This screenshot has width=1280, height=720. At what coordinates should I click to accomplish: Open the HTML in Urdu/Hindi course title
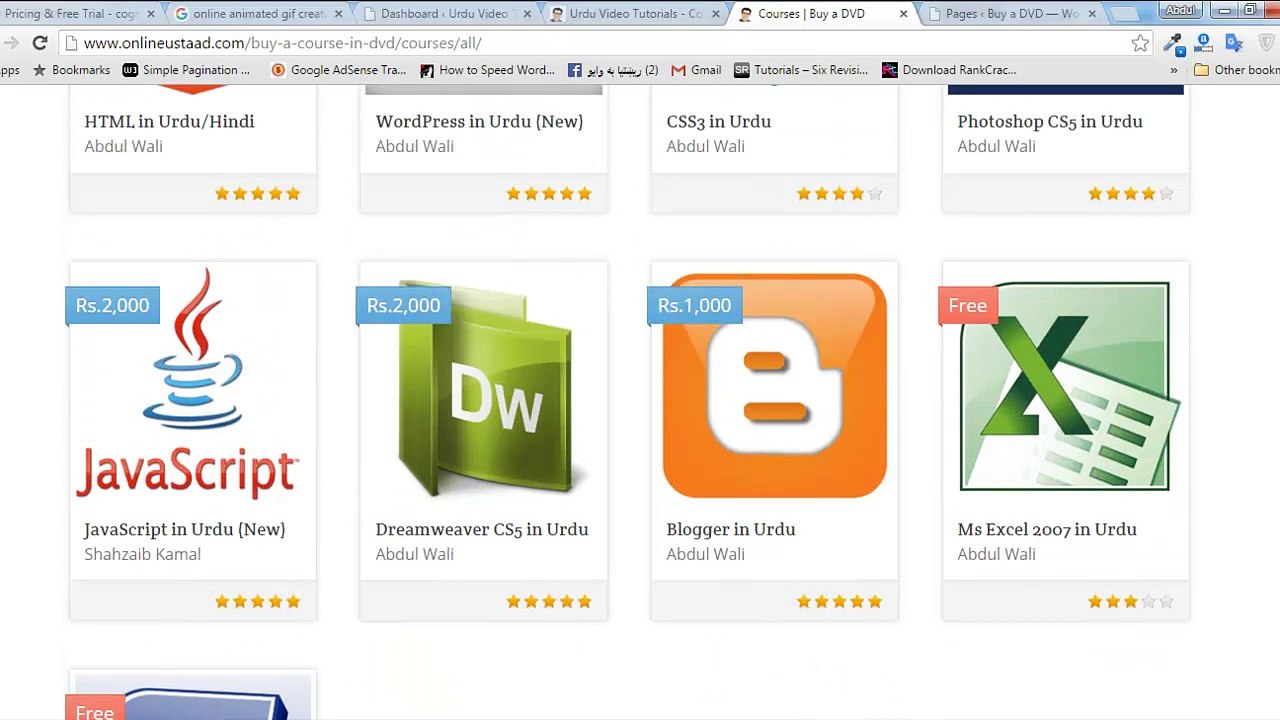click(x=169, y=121)
